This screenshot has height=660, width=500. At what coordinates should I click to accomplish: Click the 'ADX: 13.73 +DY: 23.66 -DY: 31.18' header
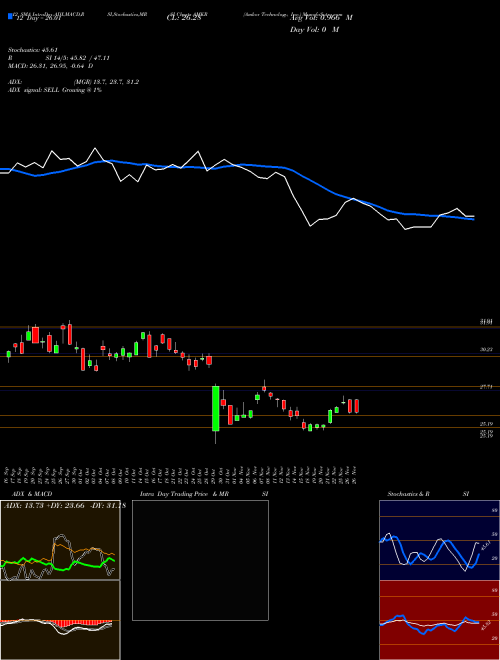click(x=64, y=506)
